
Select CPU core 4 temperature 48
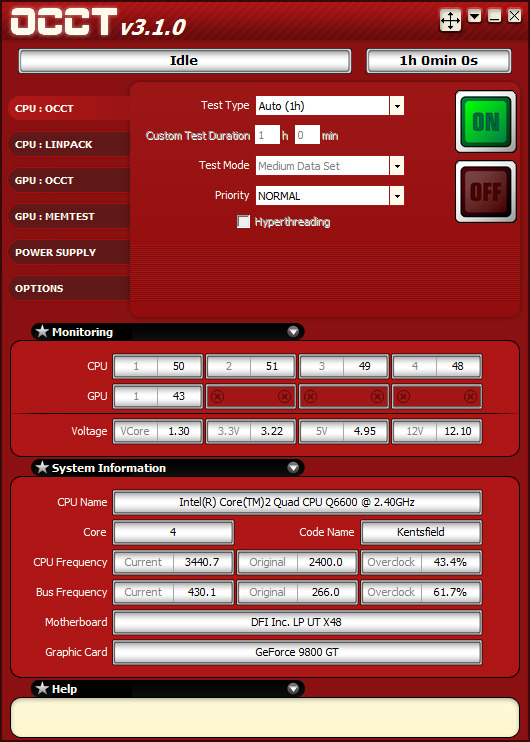tap(437, 366)
